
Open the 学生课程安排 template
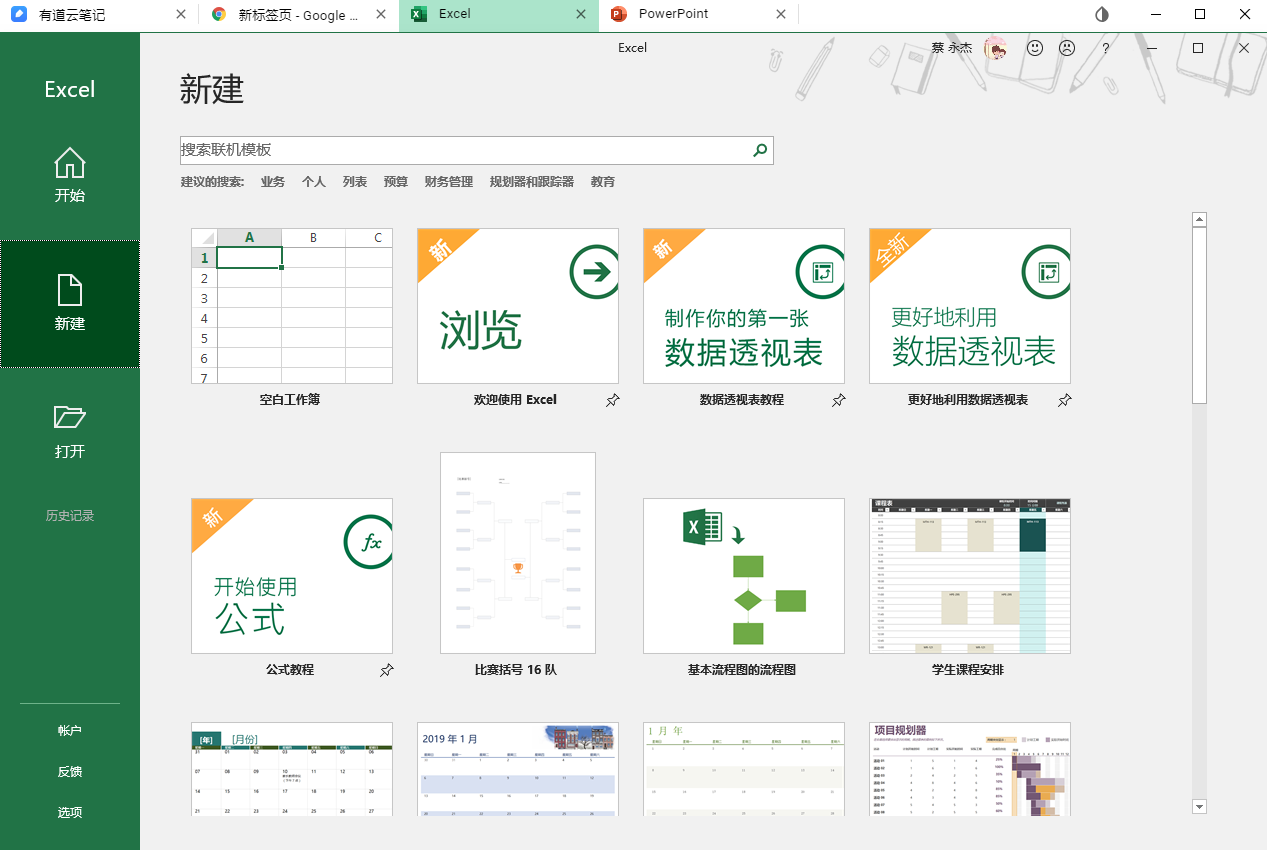tap(970, 576)
